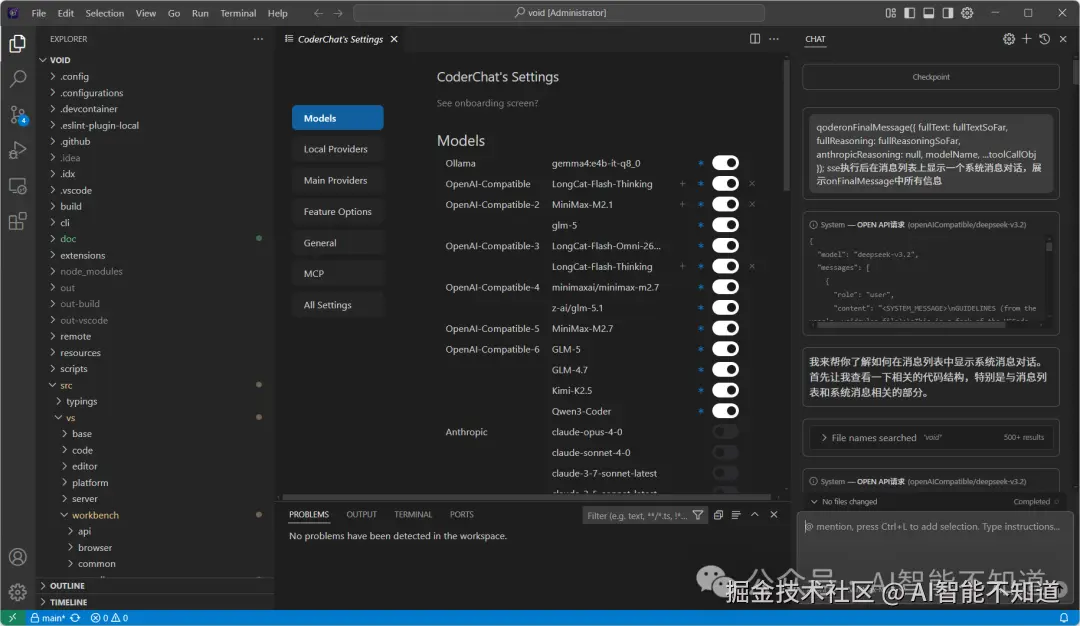
Task: Toggle the MiniMax-M2.1 model switch
Action: tap(725, 204)
